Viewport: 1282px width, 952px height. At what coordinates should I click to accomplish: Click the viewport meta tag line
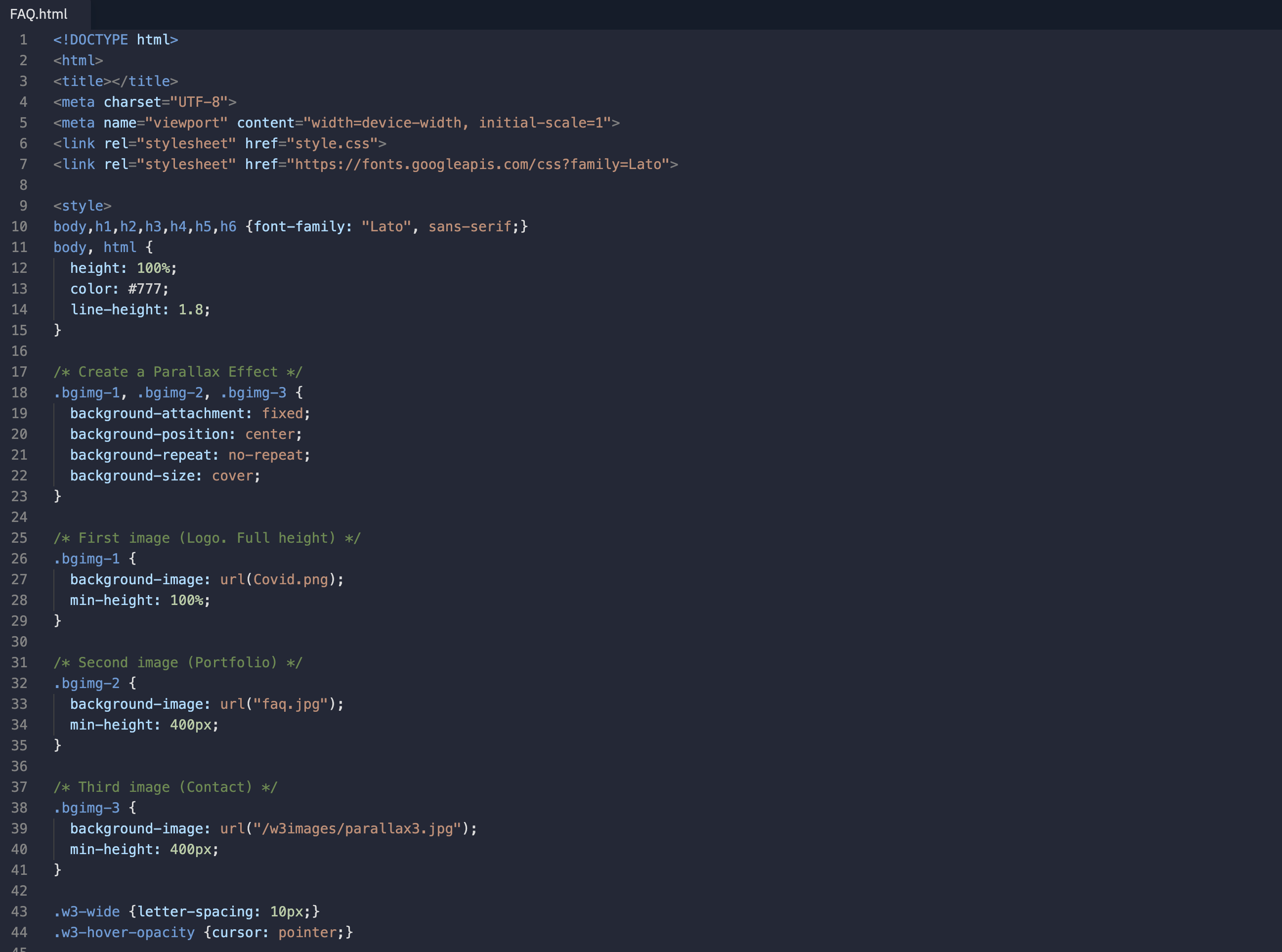(x=337, y=123)
